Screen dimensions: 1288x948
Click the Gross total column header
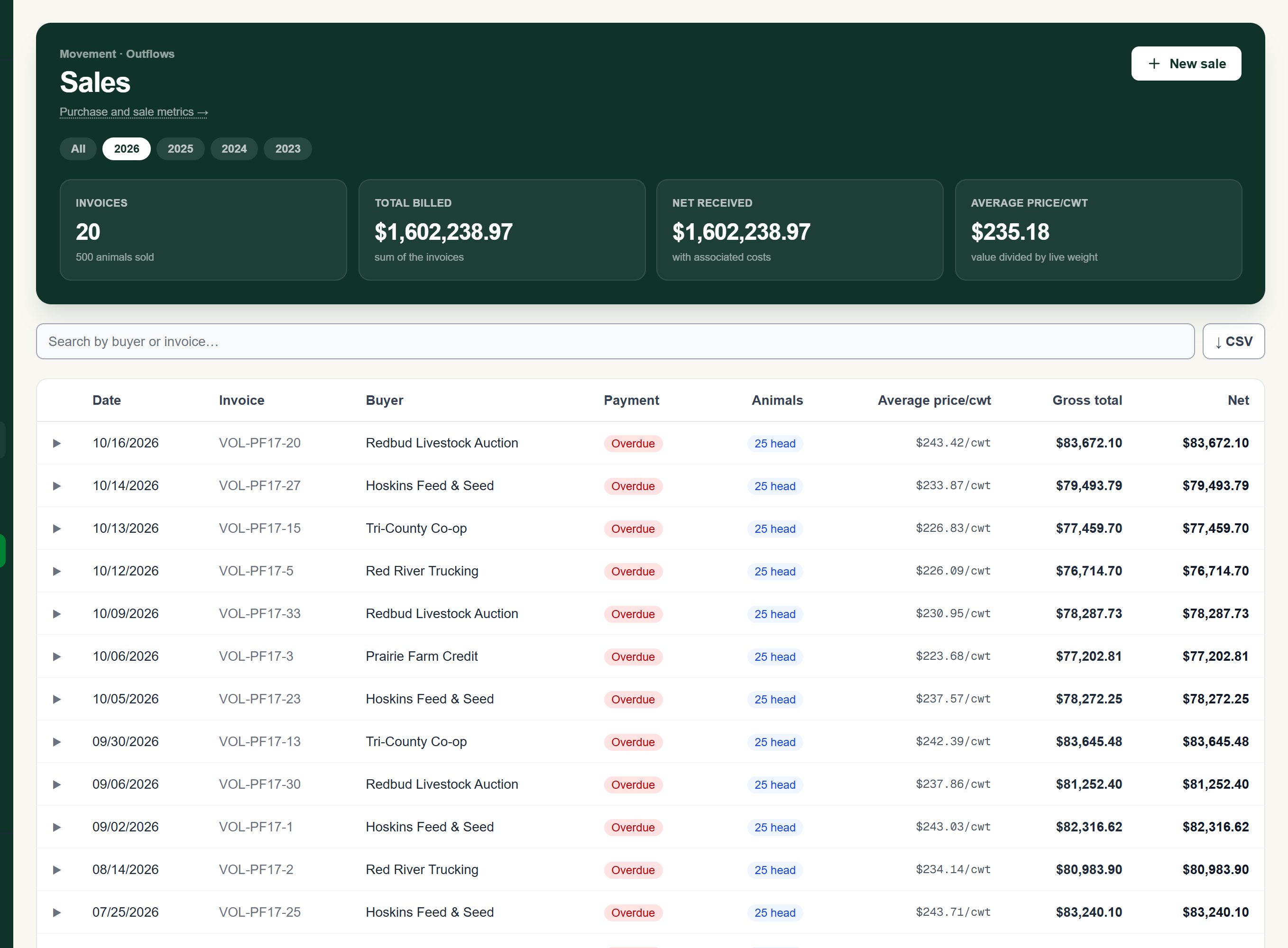click(x=1087, y=400)
